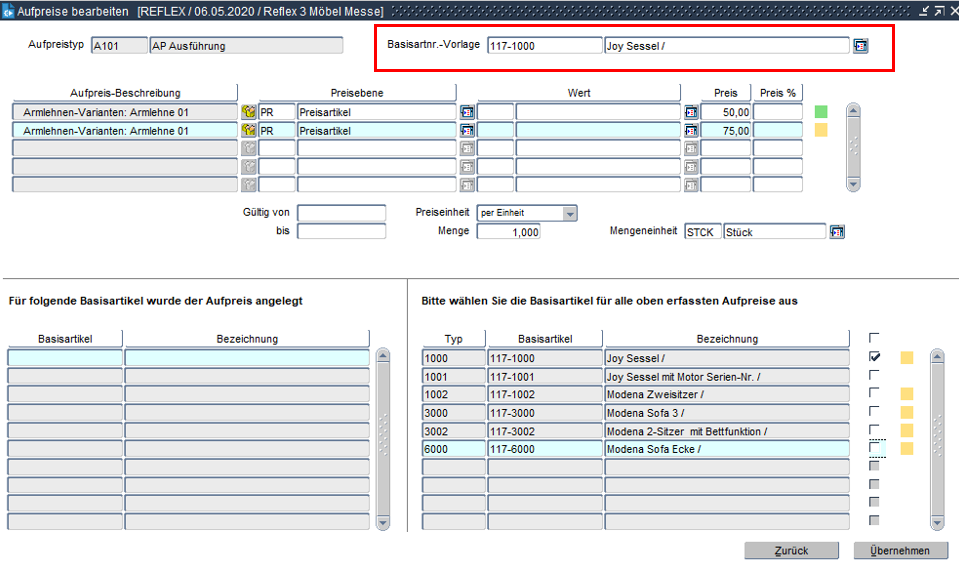Viewport: 959px width, 566px height.
Task: Open Preisebene lookup in the 75,00 row
Action: [466, 130]
